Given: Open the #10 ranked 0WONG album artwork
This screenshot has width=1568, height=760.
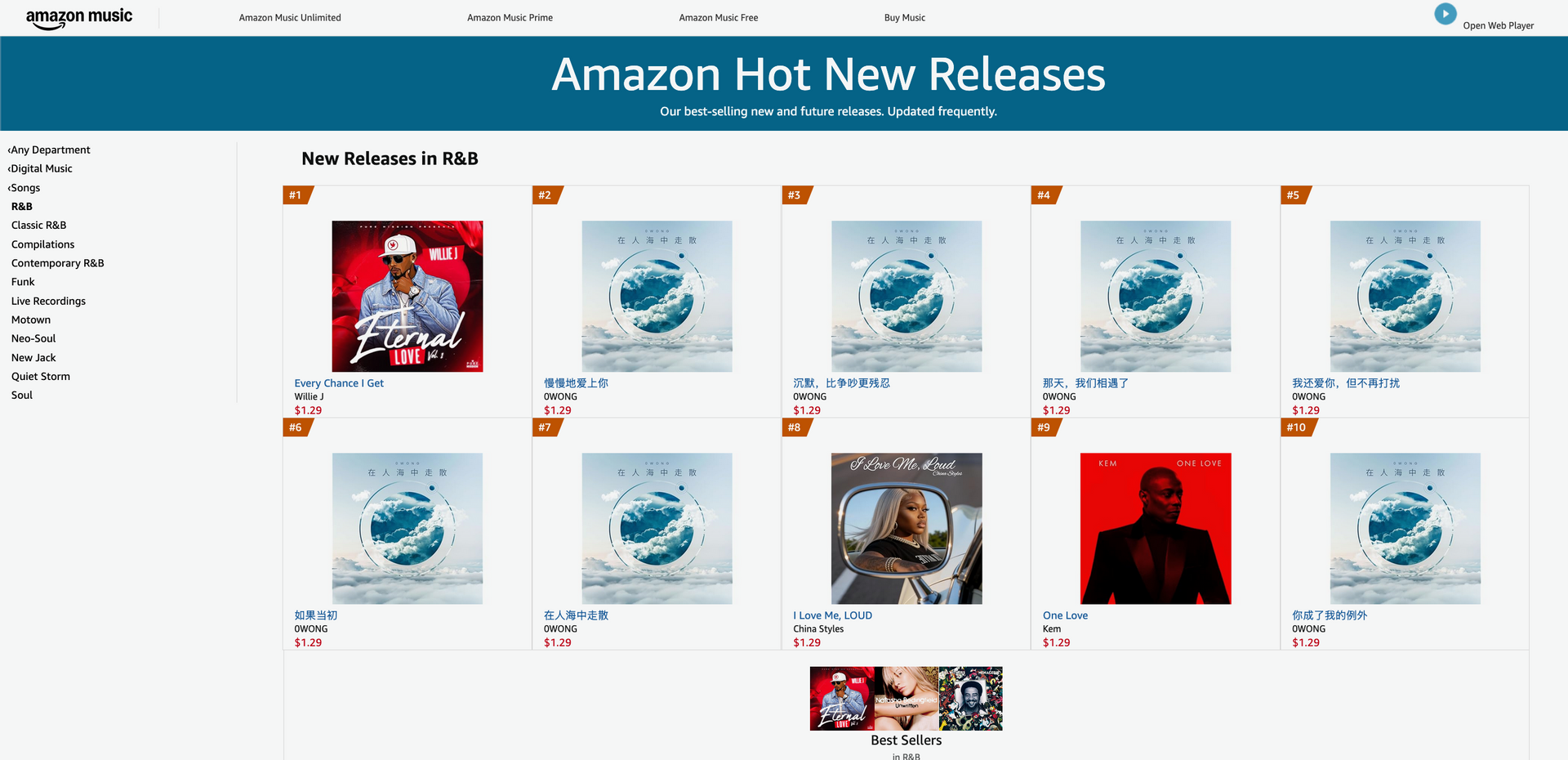Looking at the screenshot, I should 1405,529.
